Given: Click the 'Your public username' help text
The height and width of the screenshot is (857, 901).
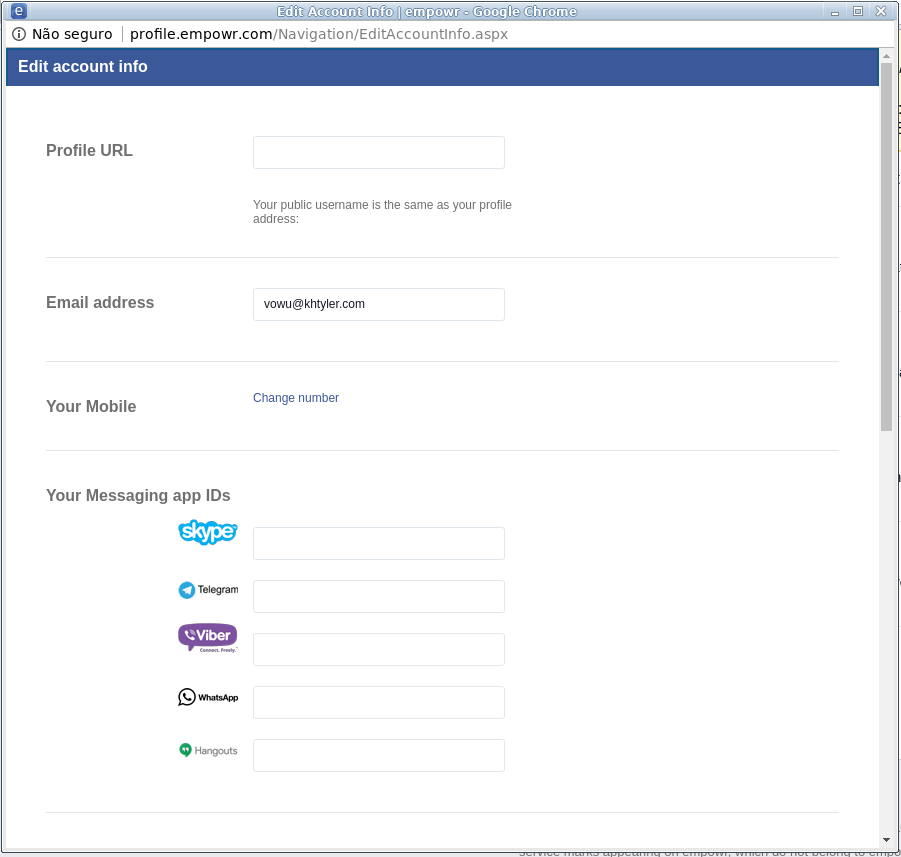Looking at the screenshot, I should click(382, 212).
